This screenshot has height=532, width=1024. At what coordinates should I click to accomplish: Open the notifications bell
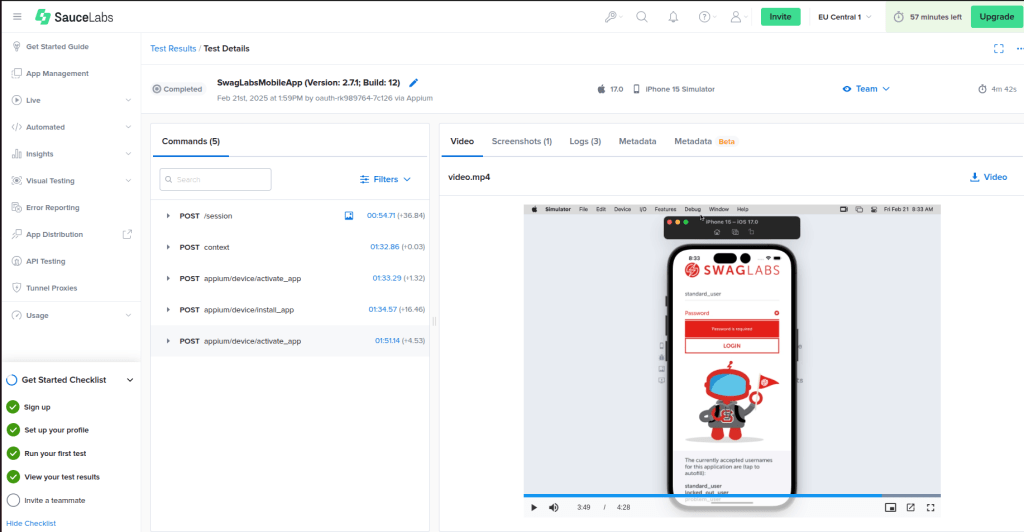(673, 17)
